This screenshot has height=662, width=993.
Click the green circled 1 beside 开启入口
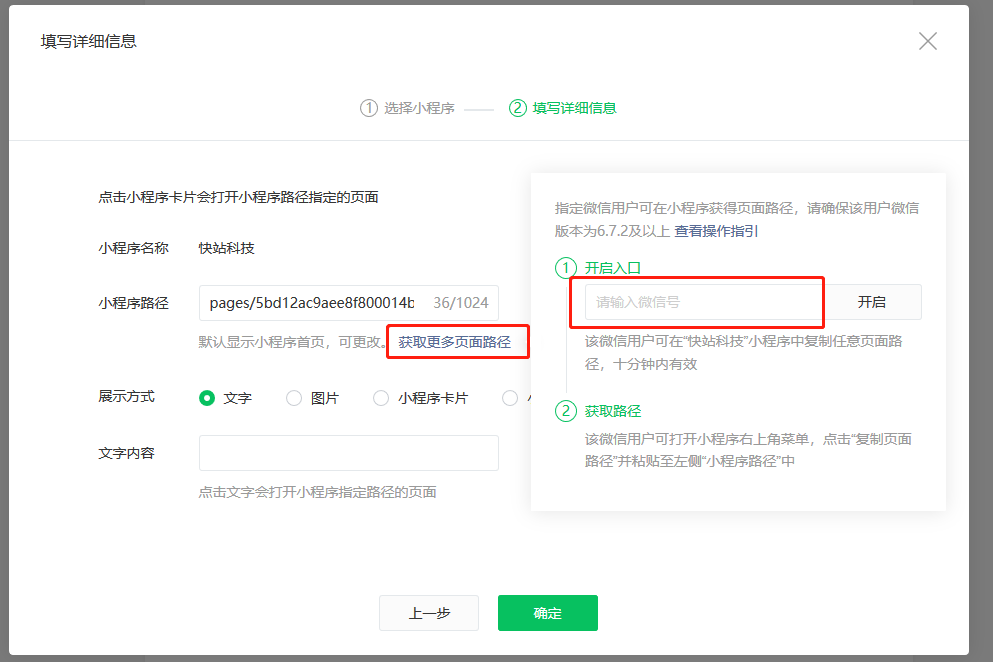pyautogui.click(x=567, y=268)
